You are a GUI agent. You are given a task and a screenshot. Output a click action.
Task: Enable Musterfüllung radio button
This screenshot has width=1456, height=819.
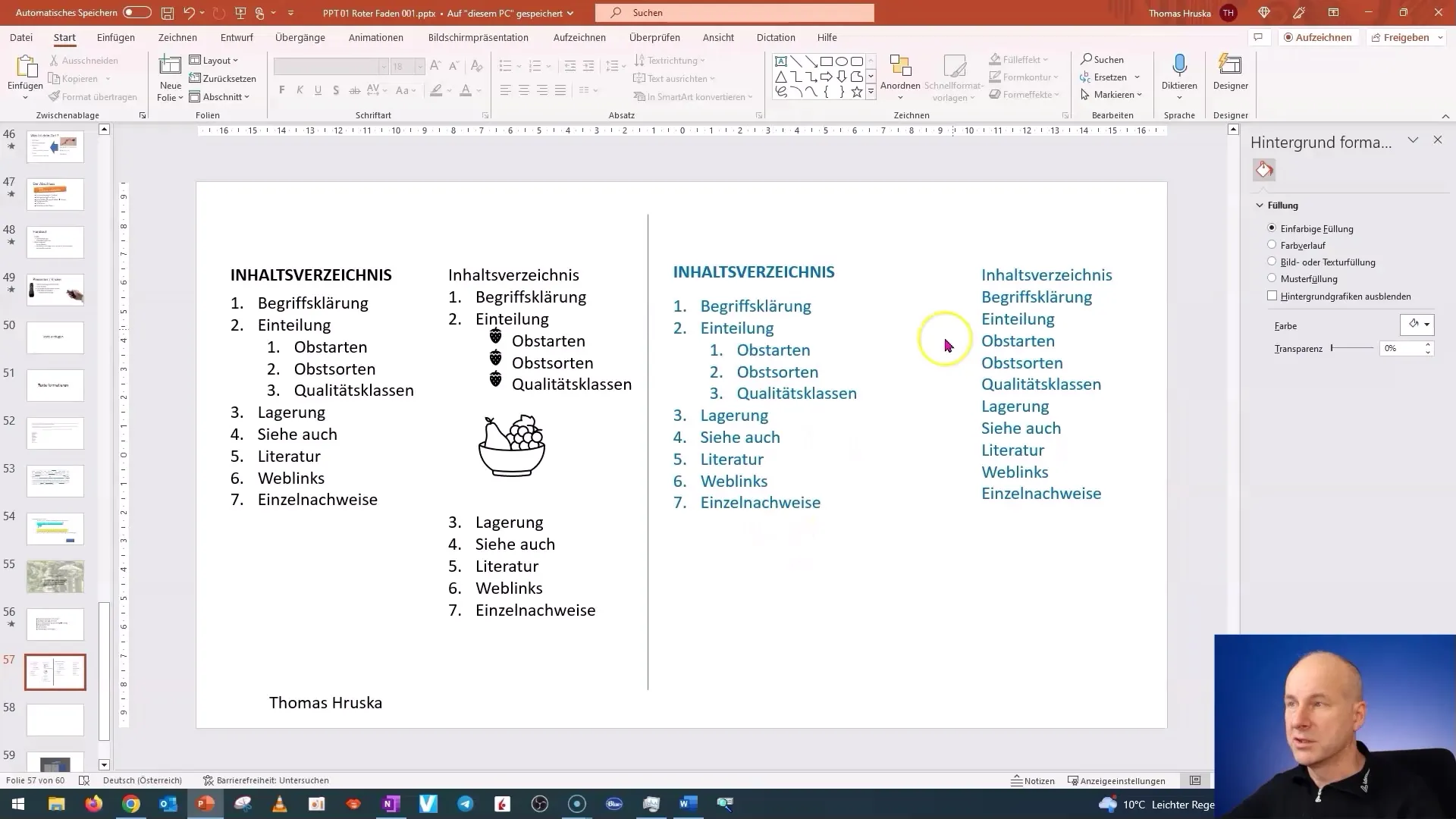[x=1272, y=278]
